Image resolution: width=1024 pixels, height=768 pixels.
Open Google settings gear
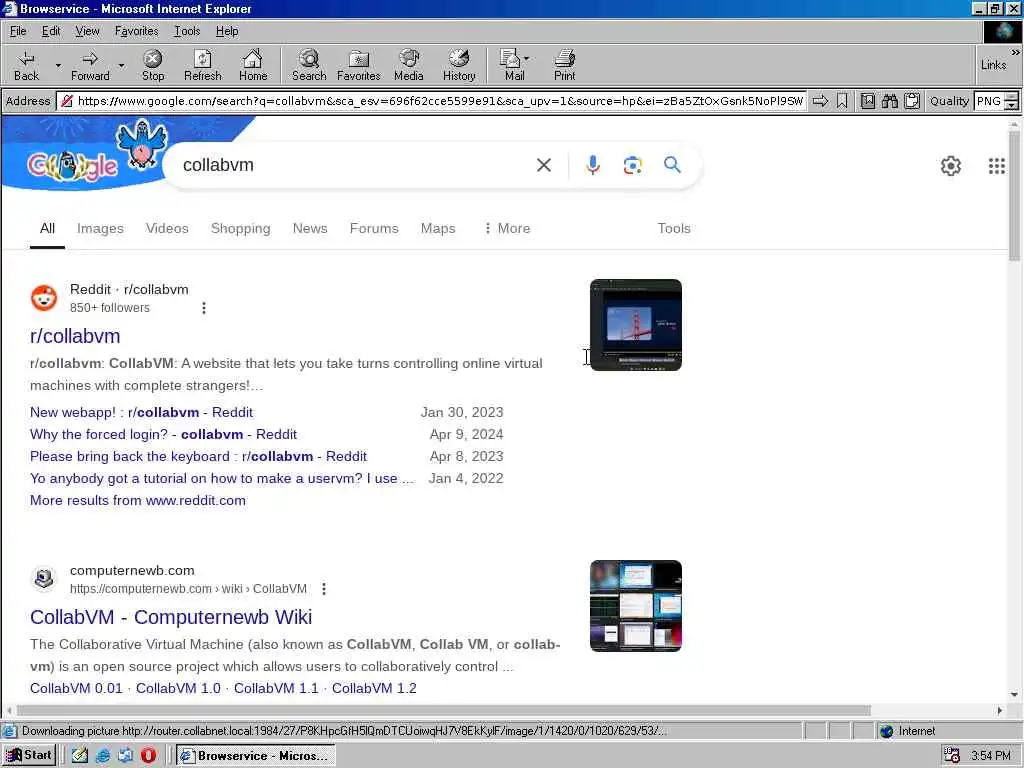(x=951, y=166)
